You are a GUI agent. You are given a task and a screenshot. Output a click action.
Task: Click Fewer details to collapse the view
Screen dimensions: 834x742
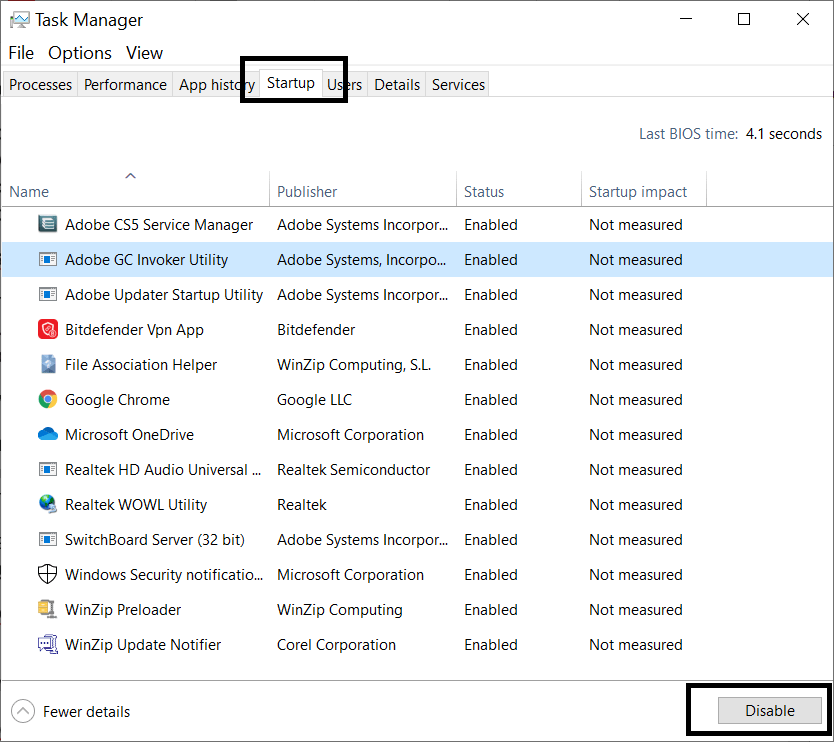click(70, 711)
